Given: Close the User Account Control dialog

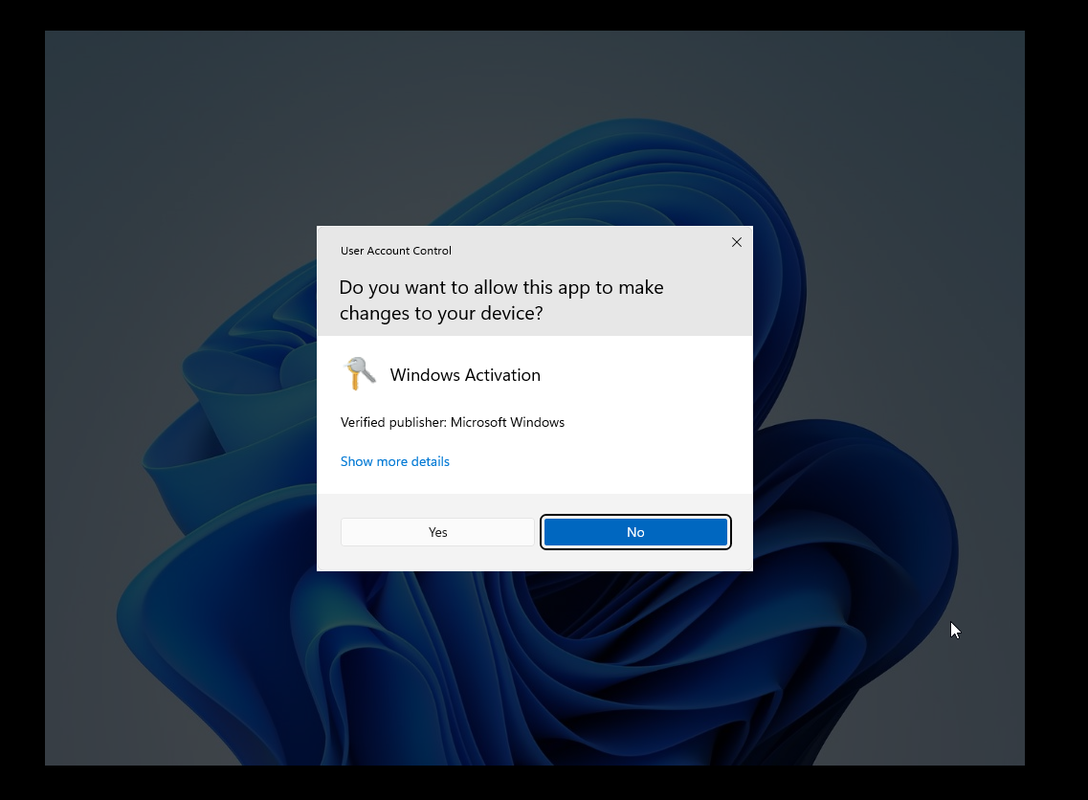Looking at the screenshot, I should tap(737, 242).
